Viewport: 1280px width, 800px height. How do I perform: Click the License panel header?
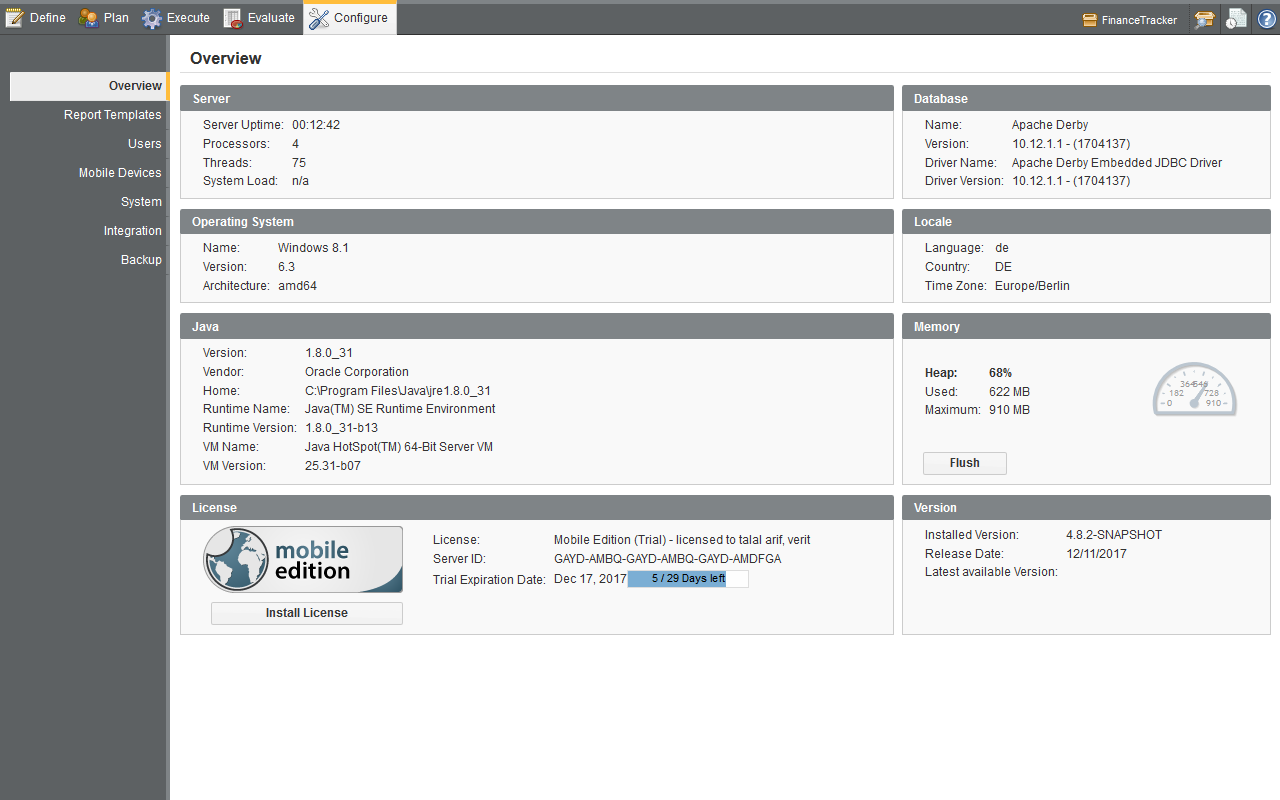point(536,507)
